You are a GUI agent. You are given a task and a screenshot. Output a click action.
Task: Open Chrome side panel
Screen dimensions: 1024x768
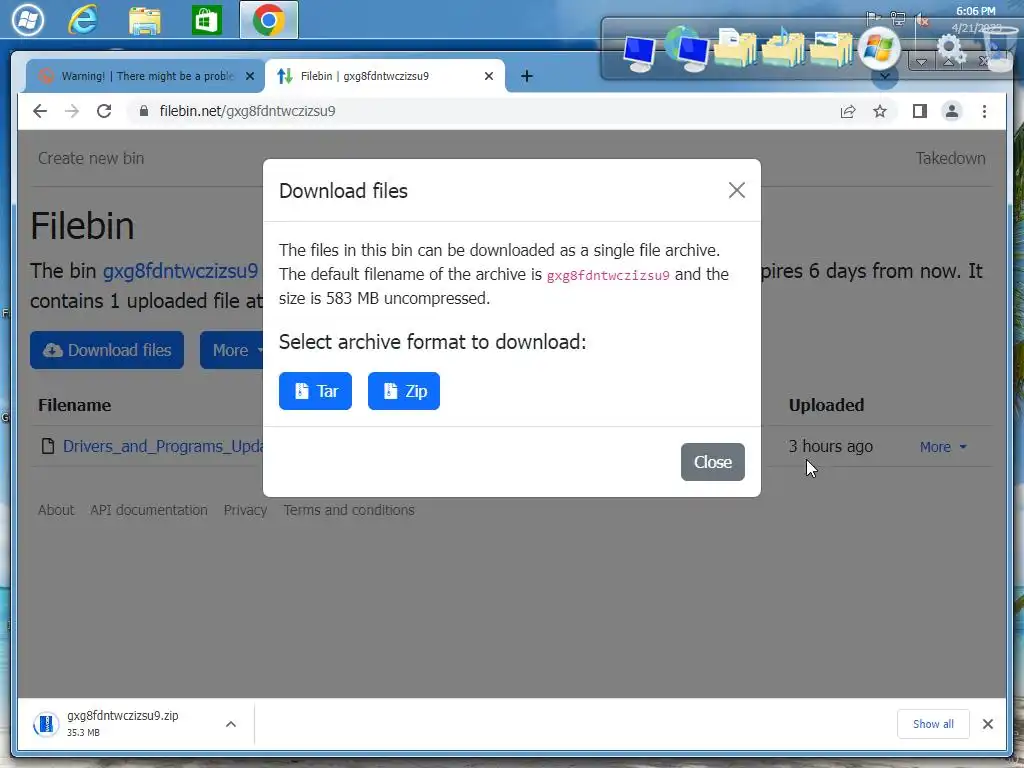[920, 112]
